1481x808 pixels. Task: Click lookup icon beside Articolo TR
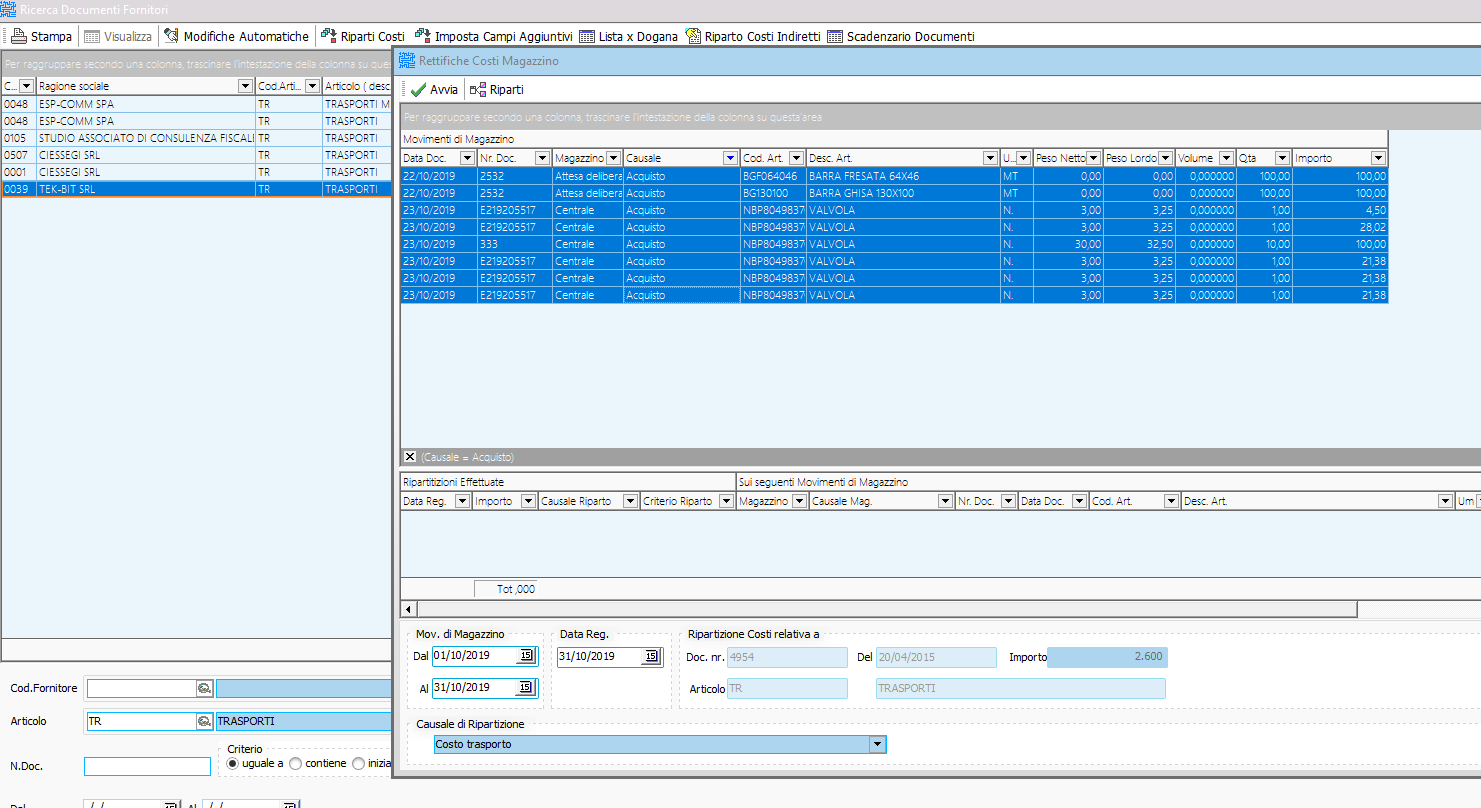[204, 721]
